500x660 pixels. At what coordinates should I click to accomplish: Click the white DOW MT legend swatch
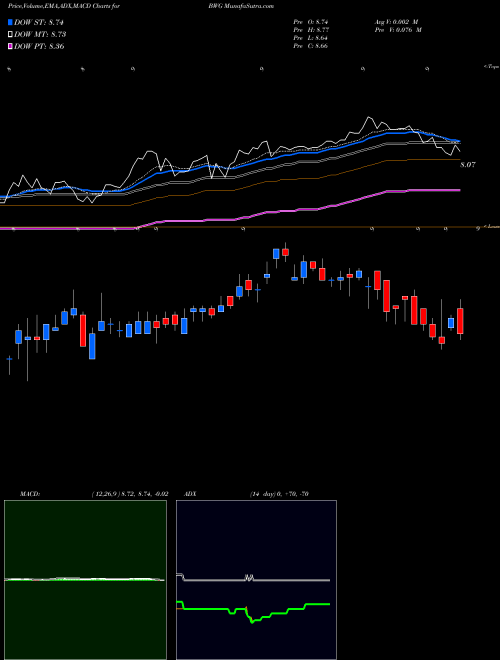(x=10, y=35)
